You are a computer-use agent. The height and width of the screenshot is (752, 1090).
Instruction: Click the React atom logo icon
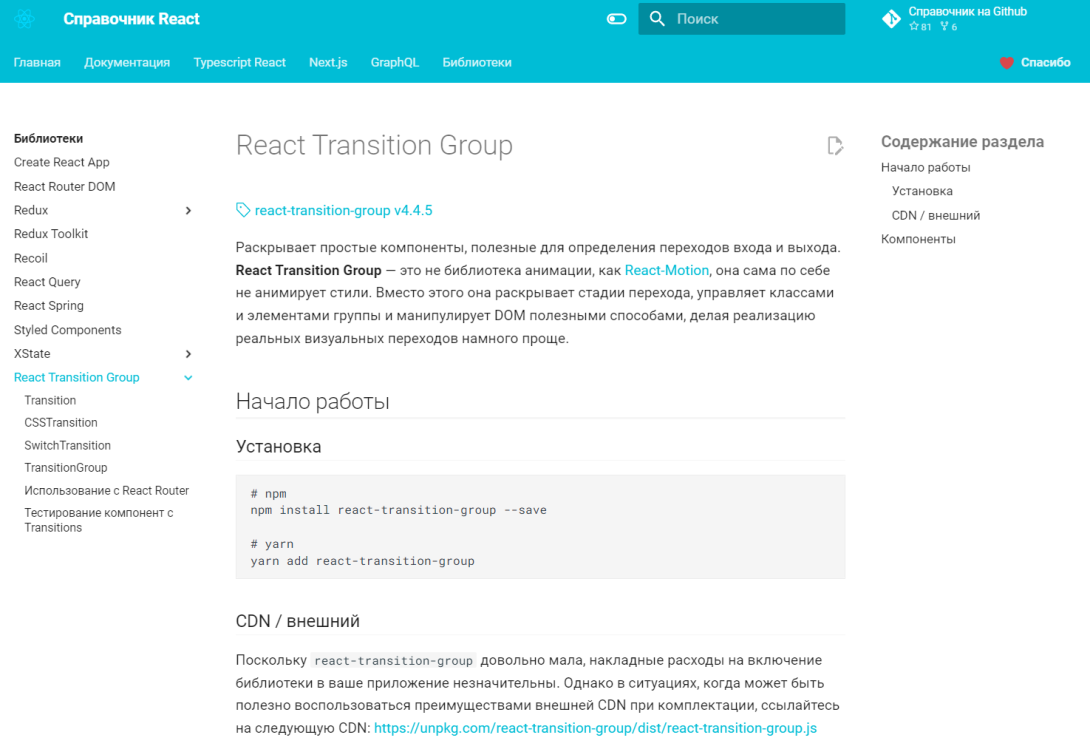click(x=24, y=19)
